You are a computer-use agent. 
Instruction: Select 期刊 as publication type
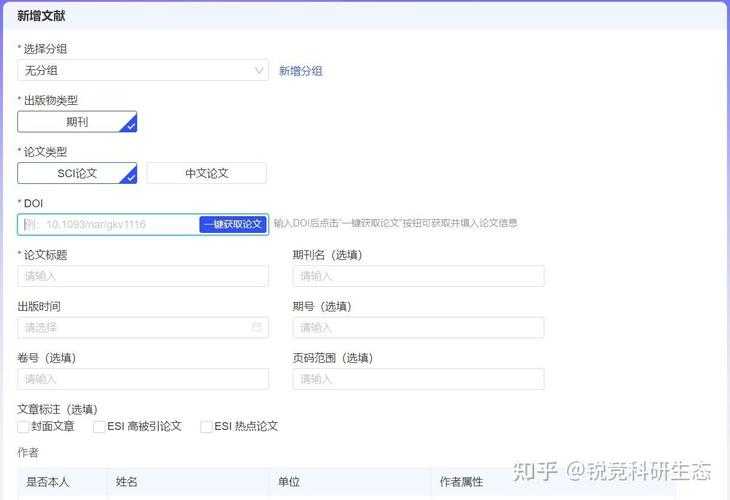77,122
